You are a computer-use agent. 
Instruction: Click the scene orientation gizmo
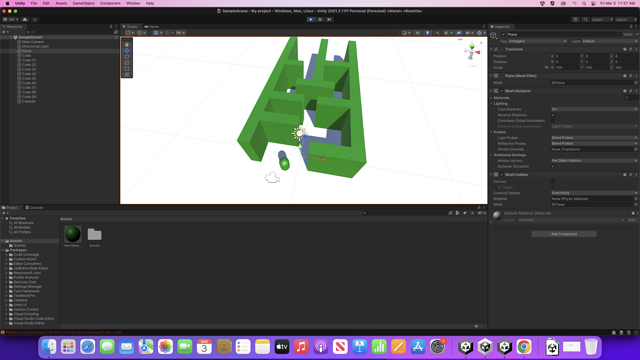click(472, 52)
